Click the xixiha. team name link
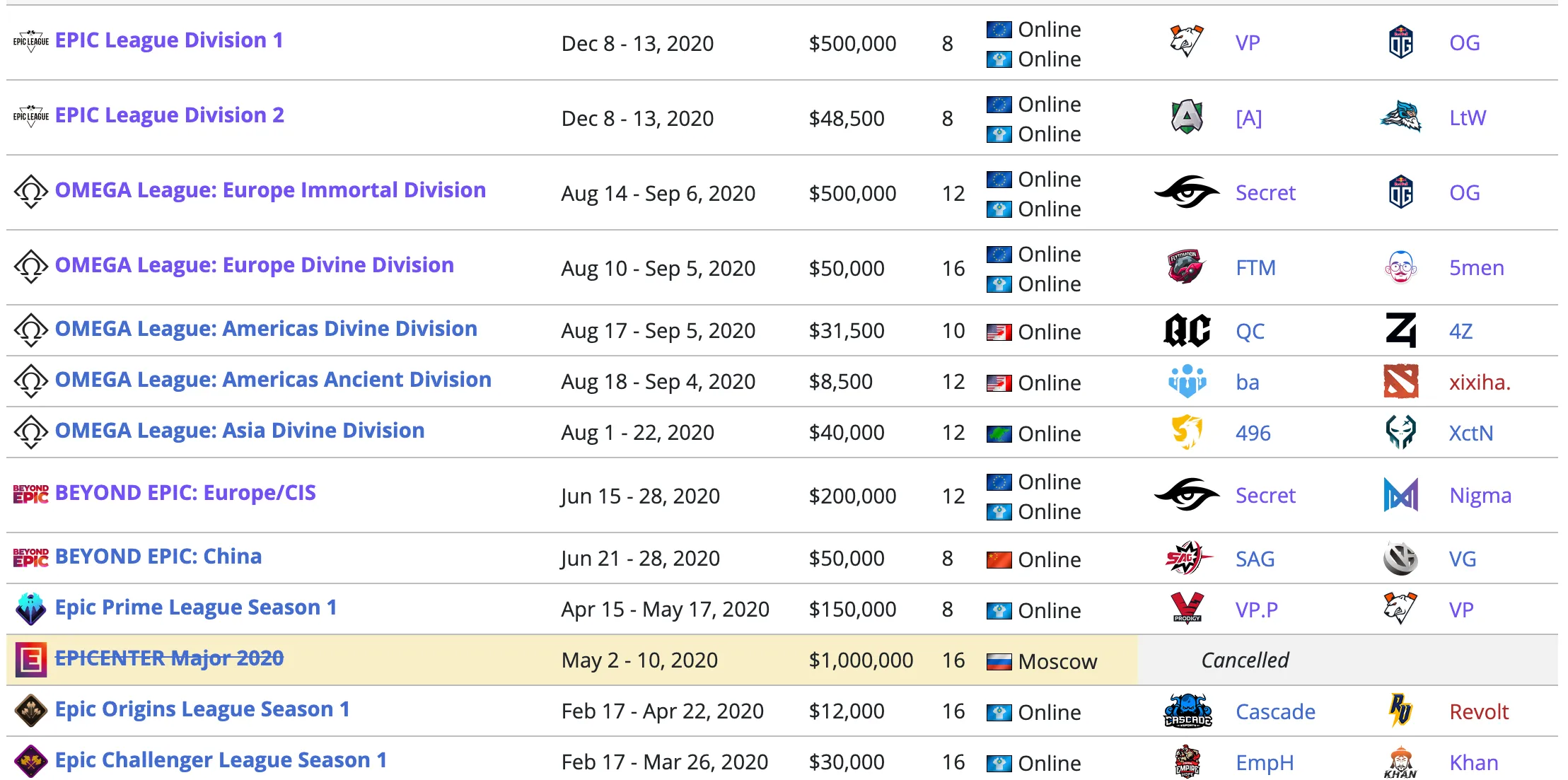The image size is (1568, 780). click(x=1480, y=383)
